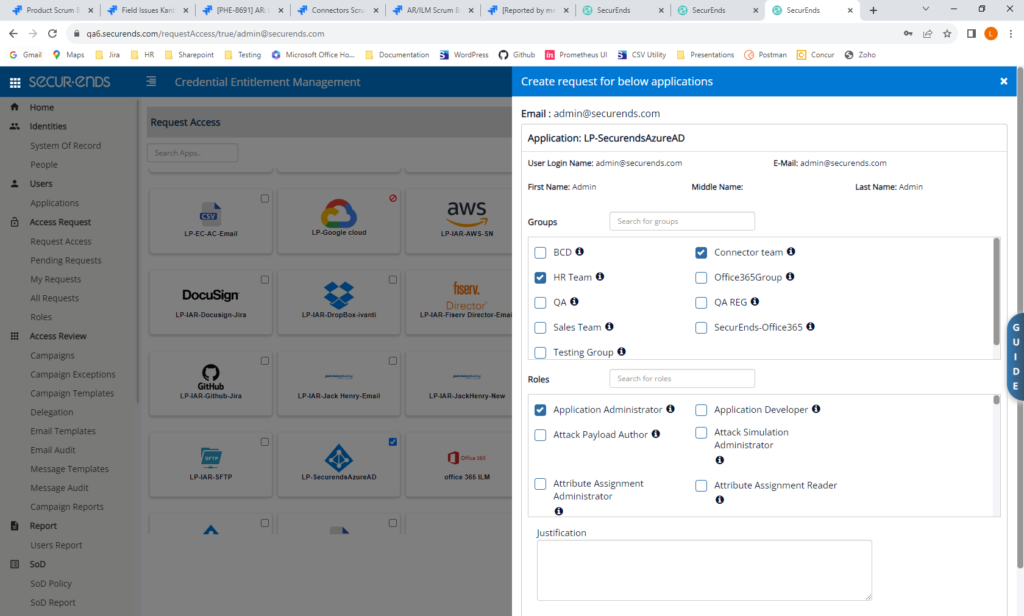1024x616 pixels.
Task: Click the info icon beside Attack Payload Author
Action: (656, 434)
